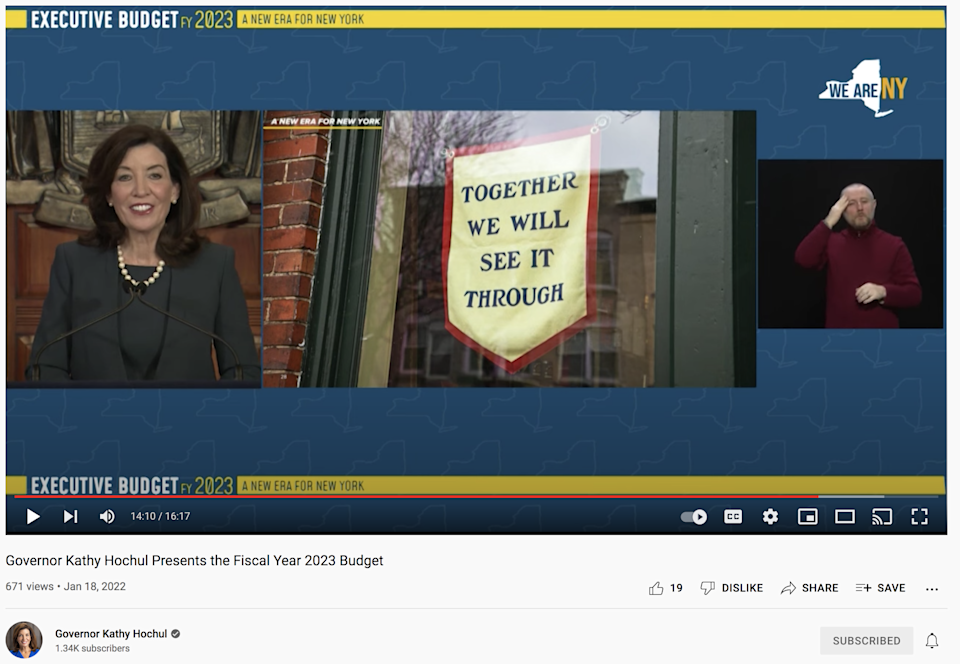960x664 pixels.
Task: Open the notification bell options
Action: (932, 641)
